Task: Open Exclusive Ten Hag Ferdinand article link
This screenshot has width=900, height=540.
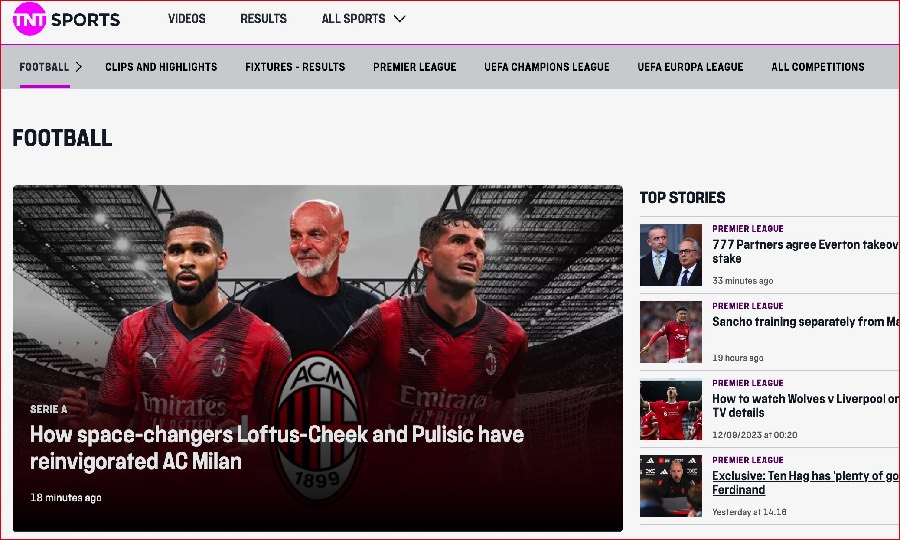Action: coord(806,483)
